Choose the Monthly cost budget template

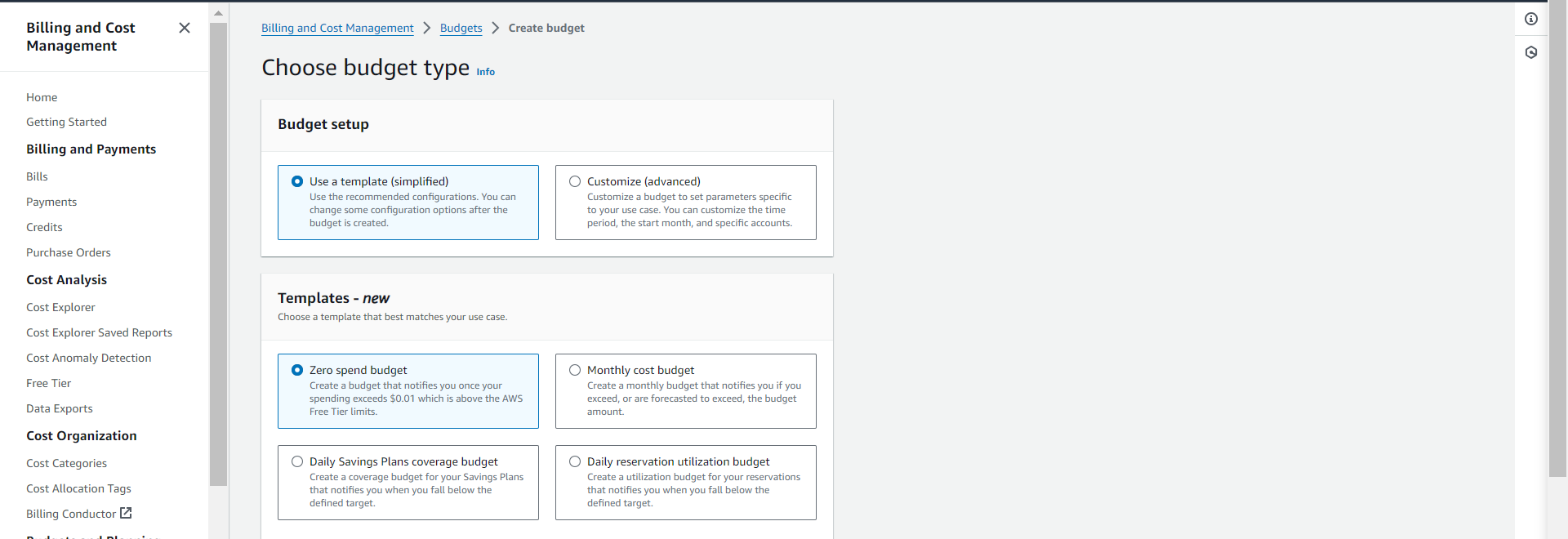coord(575,370)
